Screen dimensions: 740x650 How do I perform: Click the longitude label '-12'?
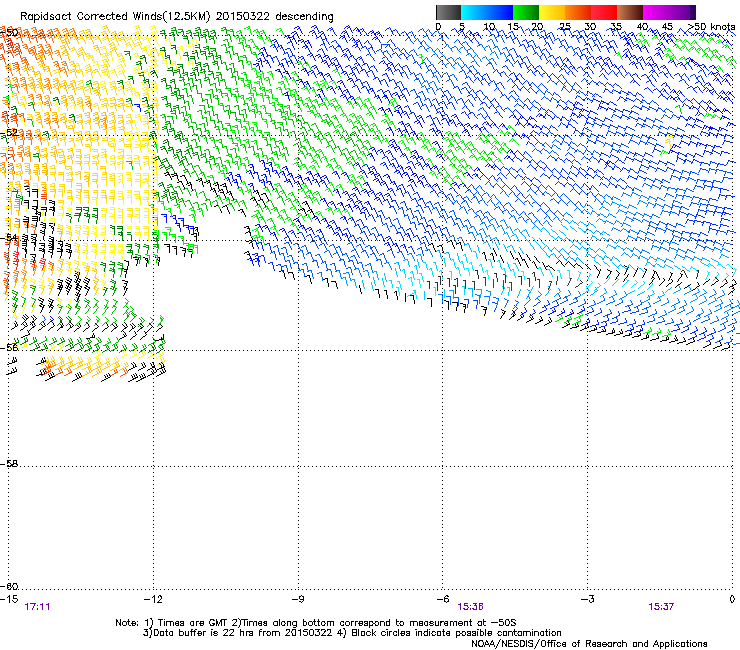tap(153, 599)
